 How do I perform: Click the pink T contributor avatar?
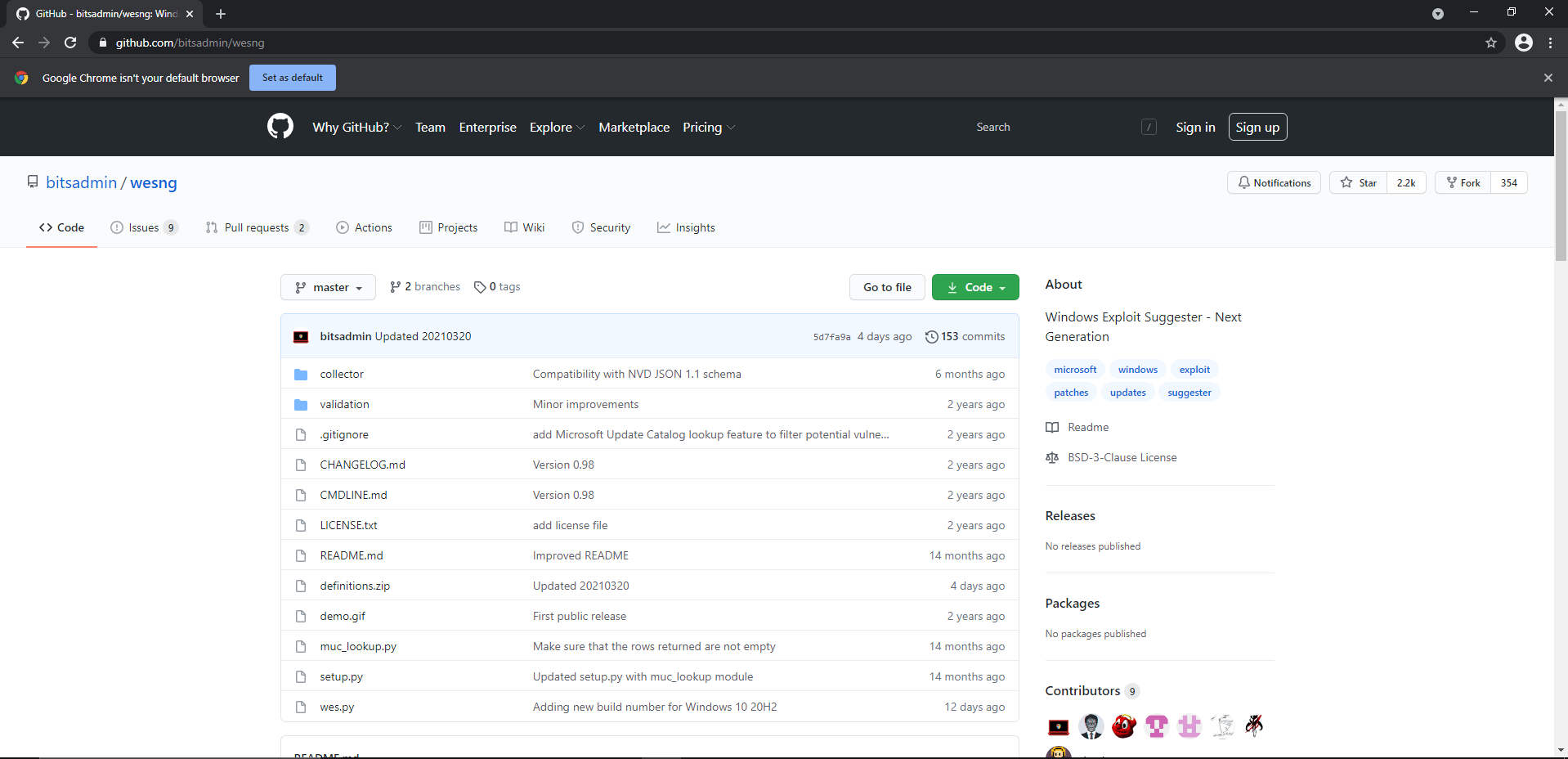pos(1157,726)
